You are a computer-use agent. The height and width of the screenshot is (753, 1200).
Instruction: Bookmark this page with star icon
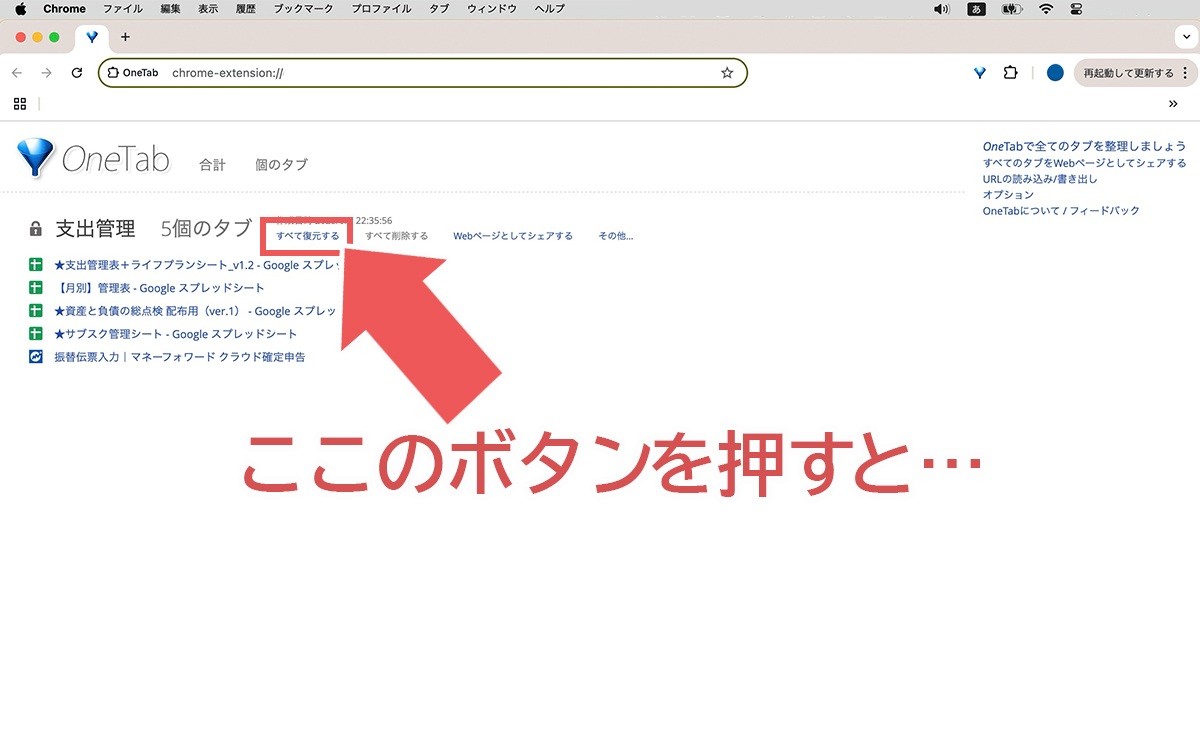click(x=727, y=73)
